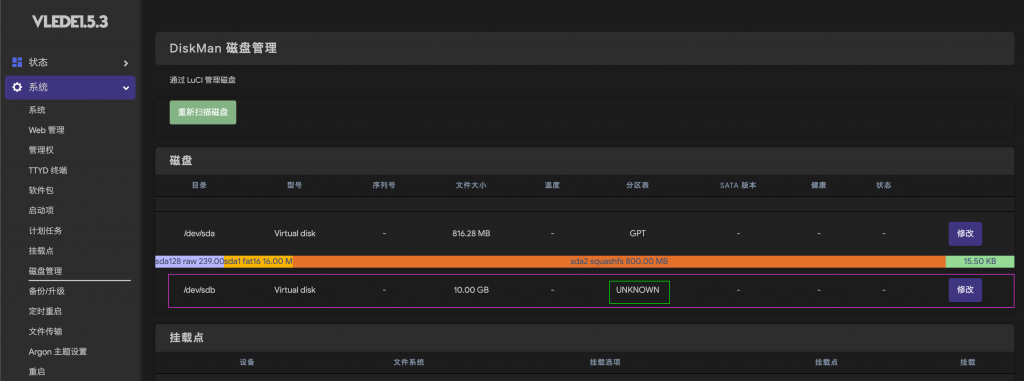The width and height of the screenshot is (1024, 381).
Task: Expand the 状态 menu chevron
Action: click(x=126, y=63)
